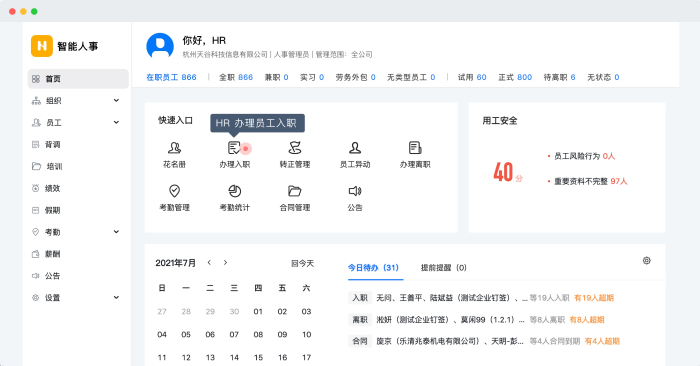Image resolution: width=700 pixels, height=366 pixels.
Task: Open the 合同 to-do row
Action: pos(484,341)
